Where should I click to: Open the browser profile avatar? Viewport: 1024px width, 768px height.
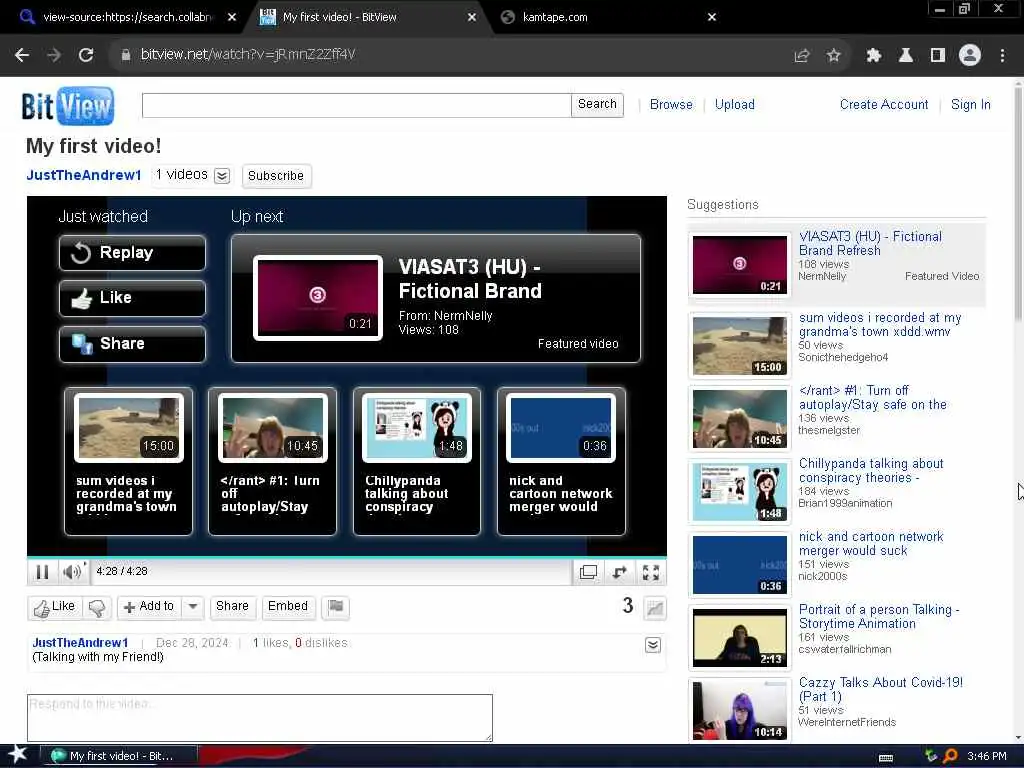pos(970,56)
